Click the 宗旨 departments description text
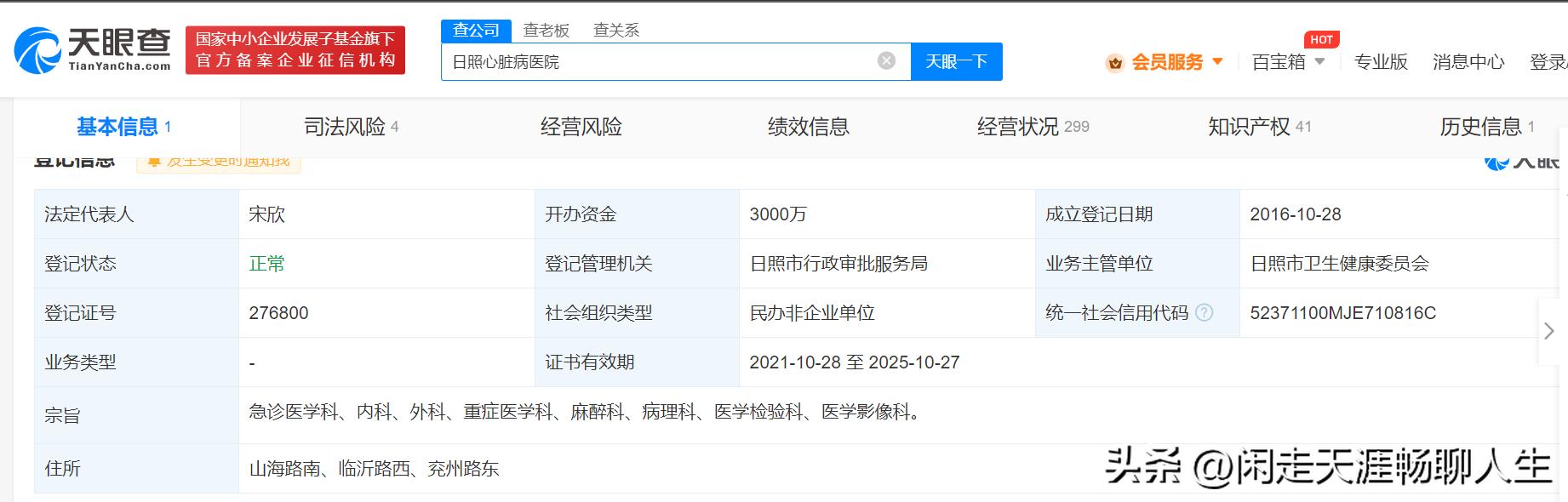 [584, 412]
